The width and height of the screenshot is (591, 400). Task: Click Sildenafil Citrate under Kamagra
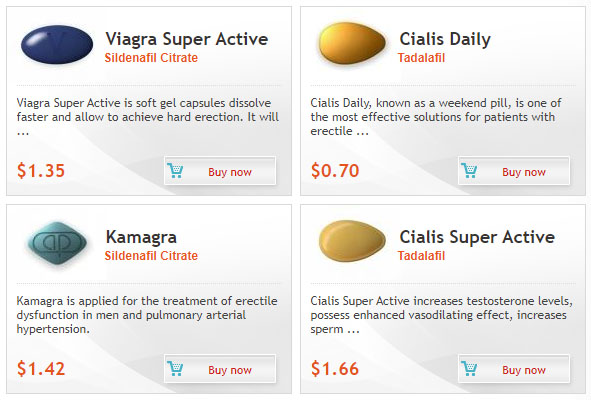point(151,256)
